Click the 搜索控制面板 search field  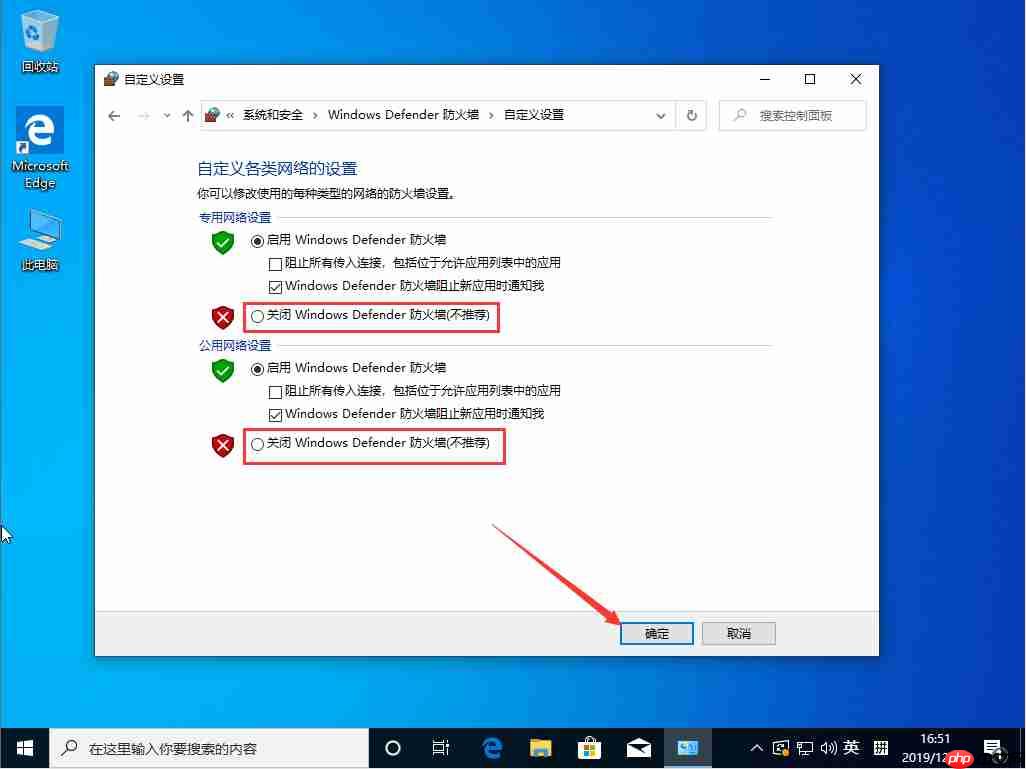(x=792, y=116)
